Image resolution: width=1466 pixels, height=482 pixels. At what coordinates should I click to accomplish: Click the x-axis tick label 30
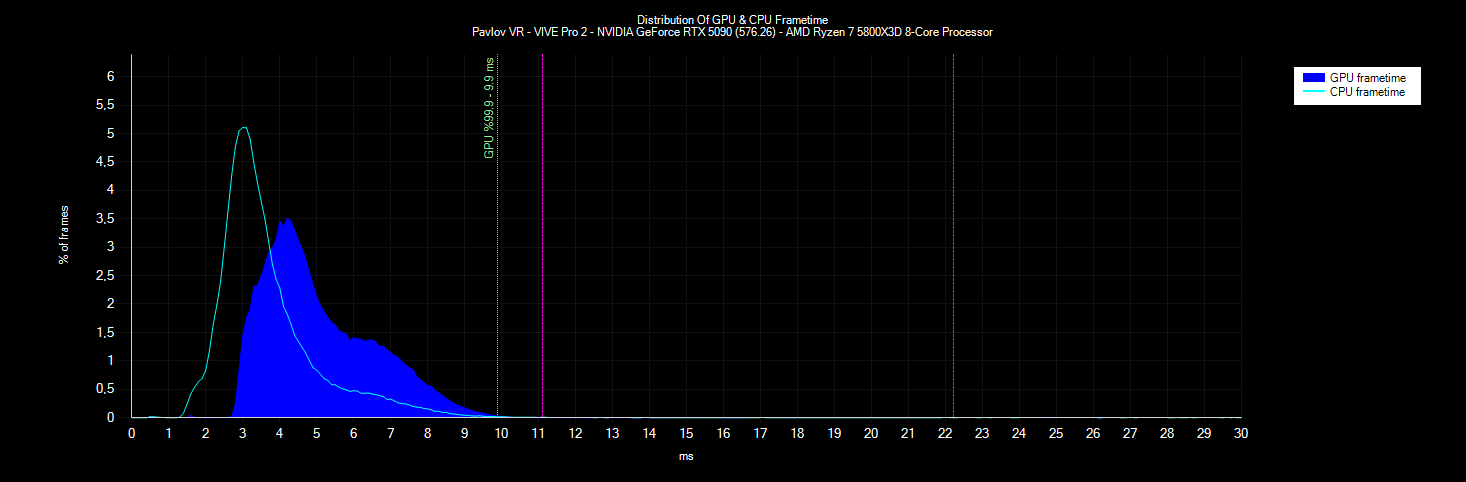click(1241, 433)
